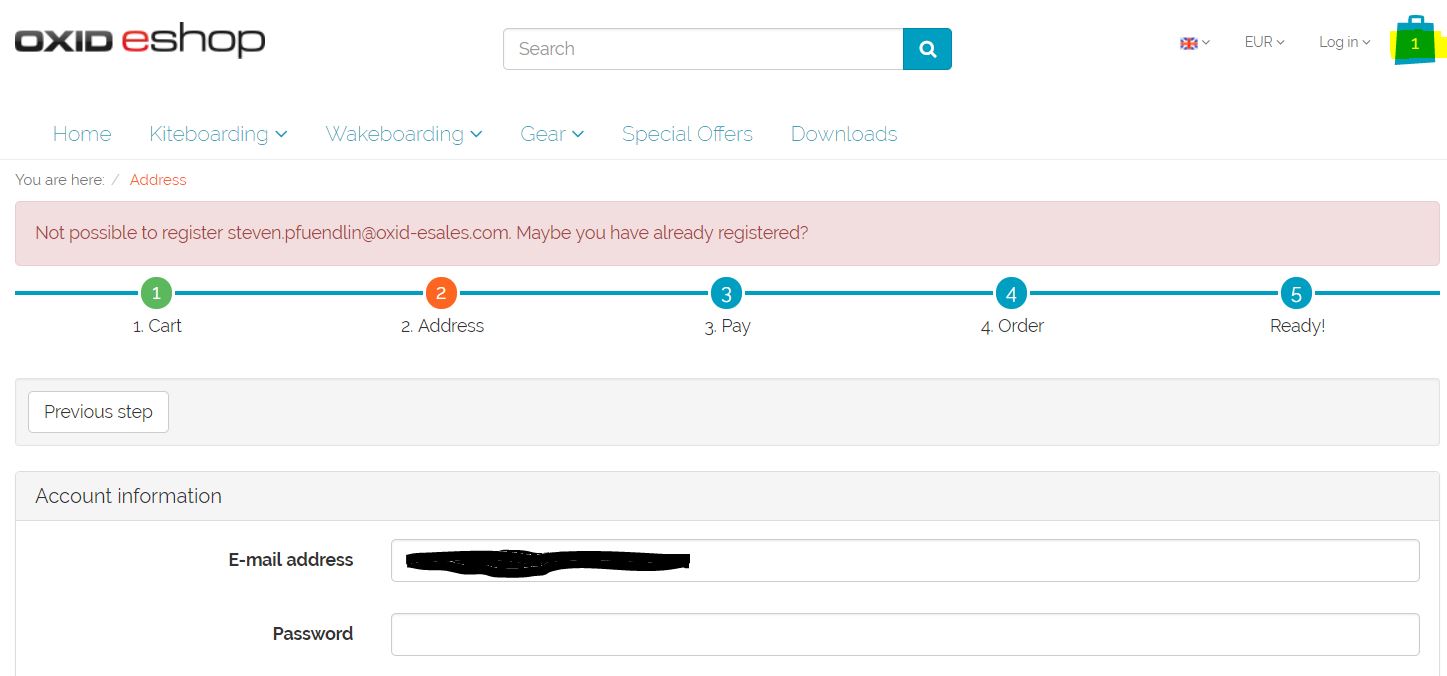The width and height of the screenshot is (1447, 676).
Task: Click the step 4 Order circle
Action: (1011, 293)
